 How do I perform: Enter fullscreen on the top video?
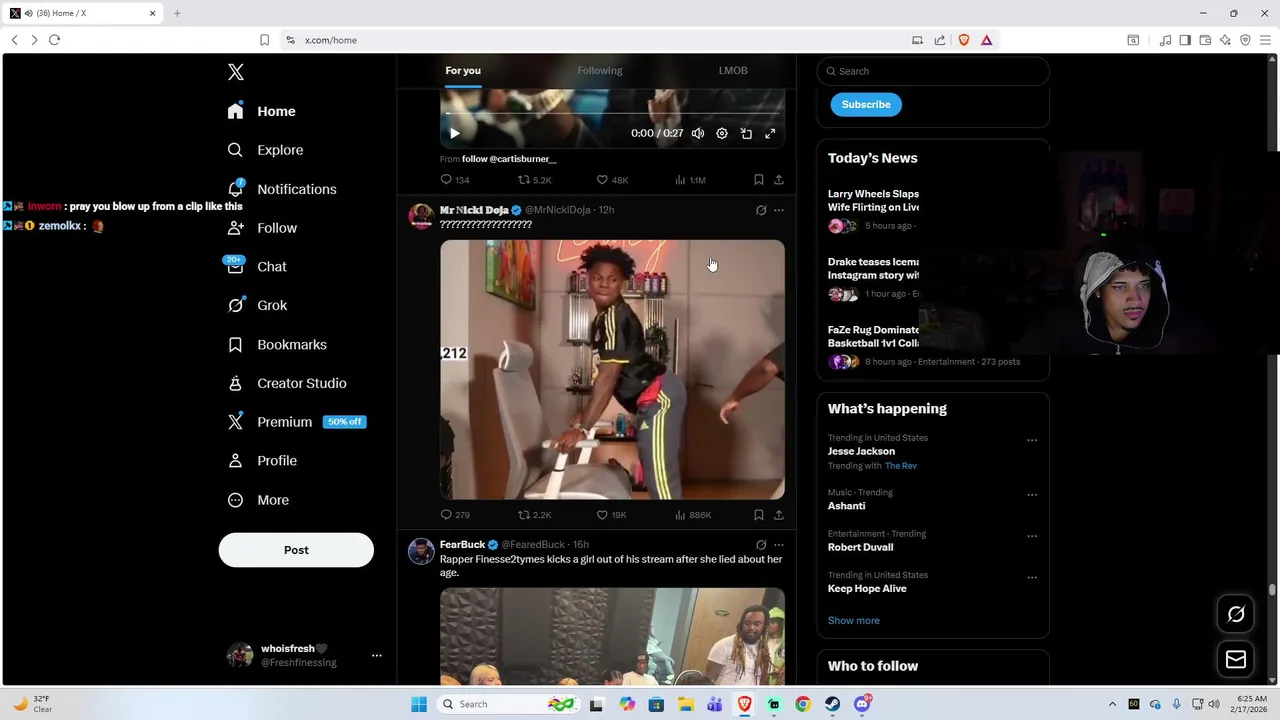click(770, 133)
